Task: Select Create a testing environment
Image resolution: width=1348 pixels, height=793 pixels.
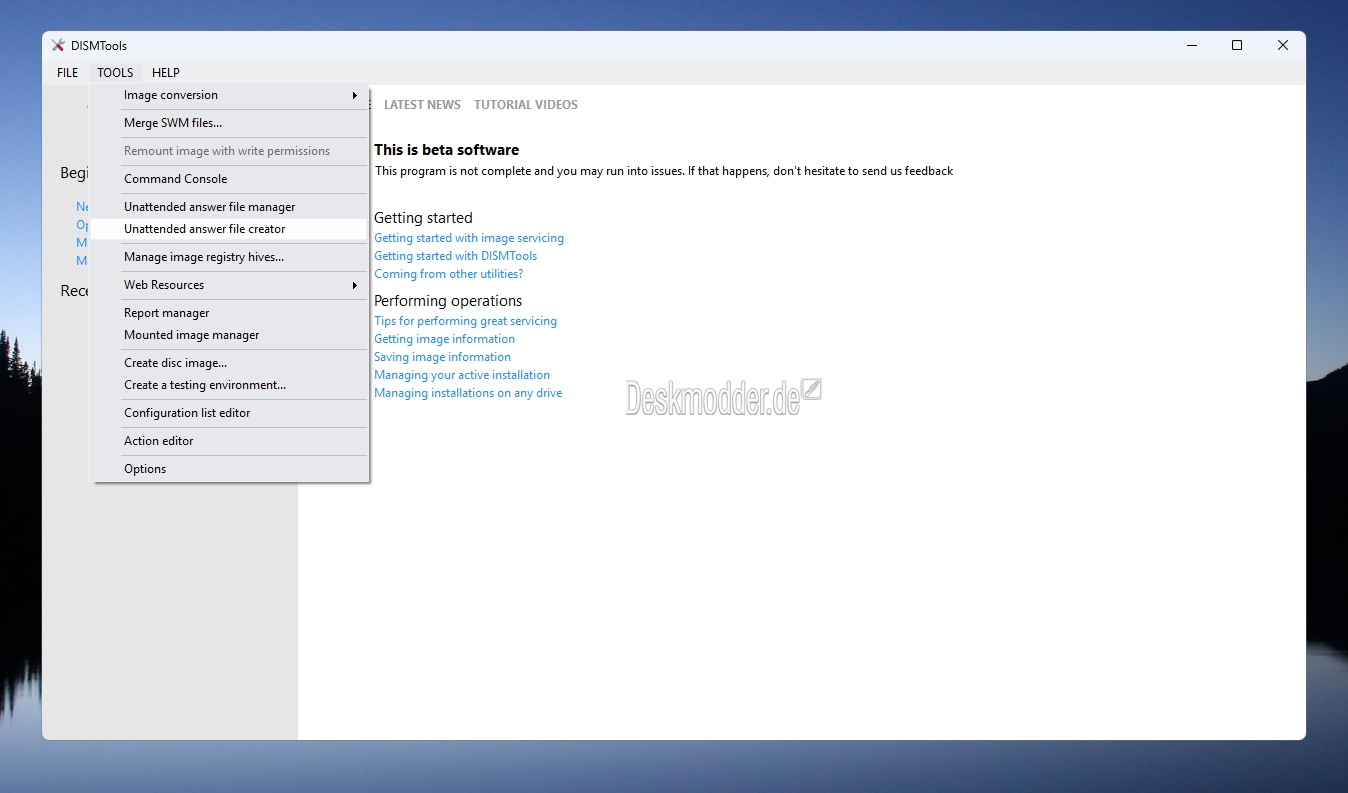Action: click(x=230, y=385)
